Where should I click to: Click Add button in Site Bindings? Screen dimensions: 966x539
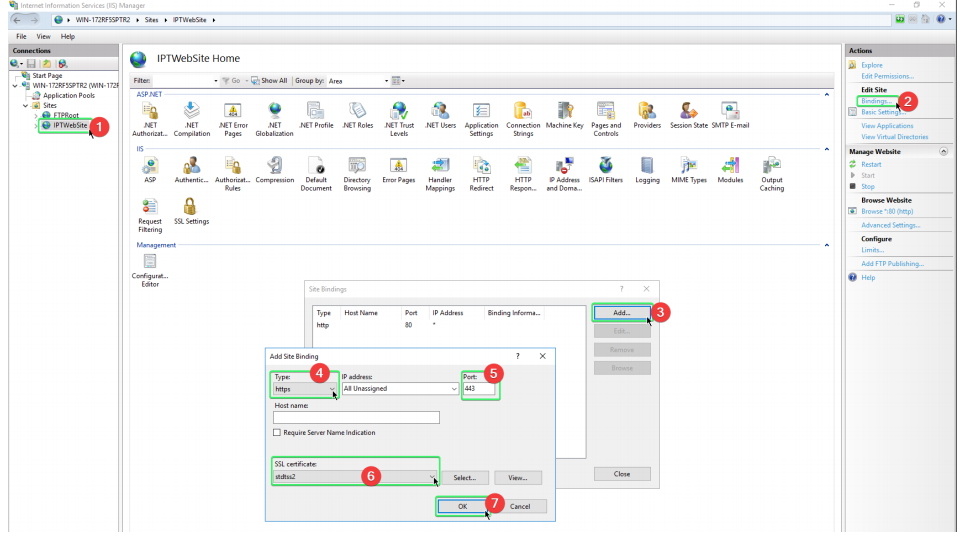coord(622,313)
